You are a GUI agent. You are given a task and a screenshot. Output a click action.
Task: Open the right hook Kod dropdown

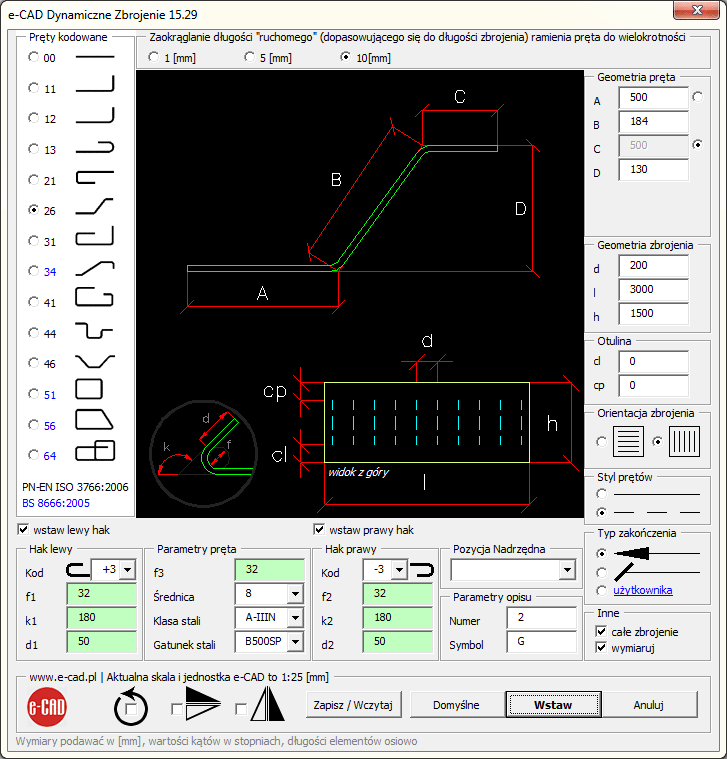click(399, 570)
